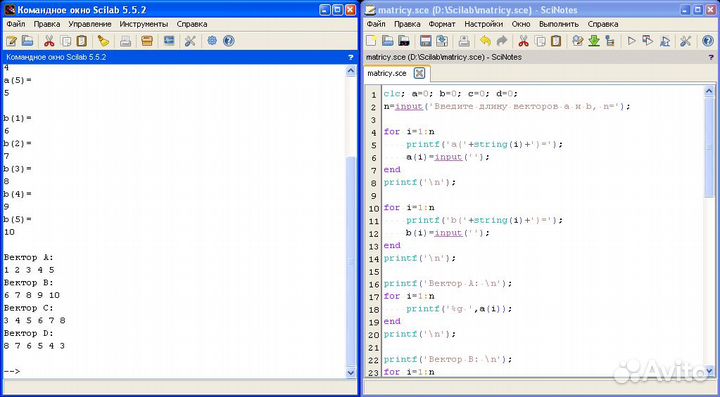Open Файл menu in SciNotes

(x=376, y=24)
